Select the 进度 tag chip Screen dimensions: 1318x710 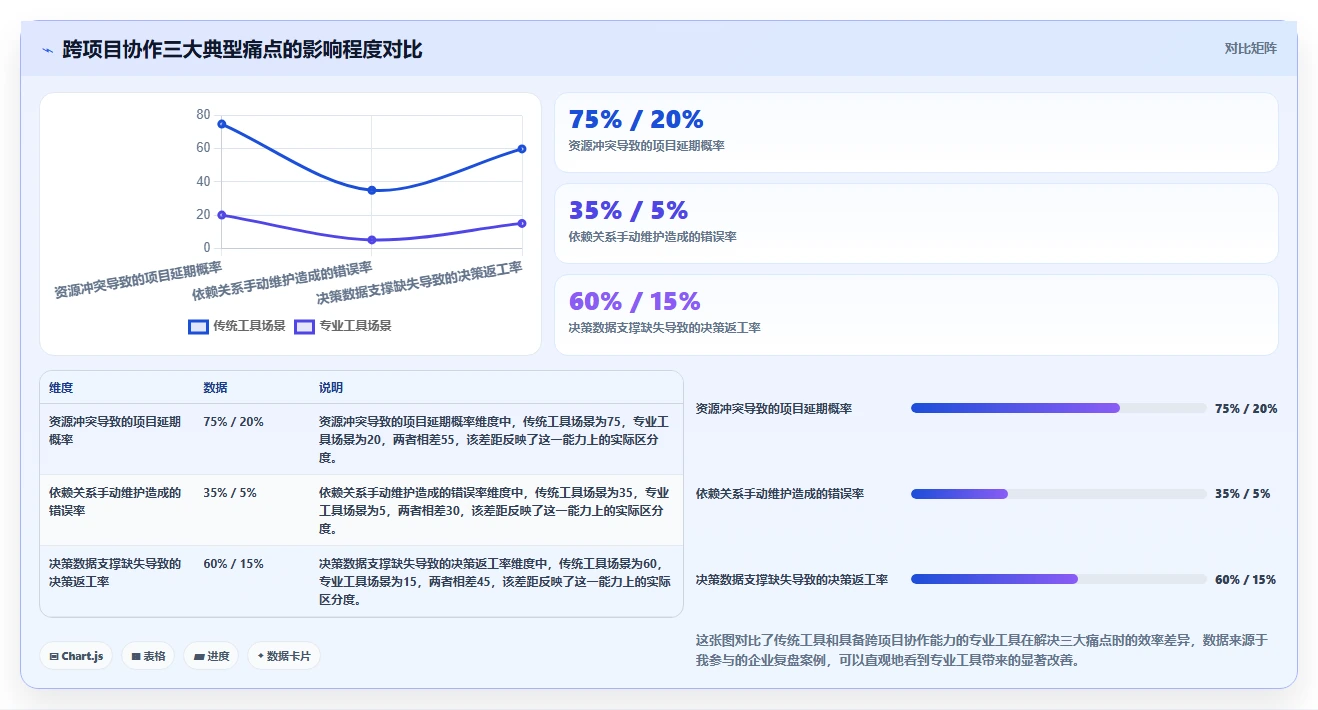click(x=211, y=656)
